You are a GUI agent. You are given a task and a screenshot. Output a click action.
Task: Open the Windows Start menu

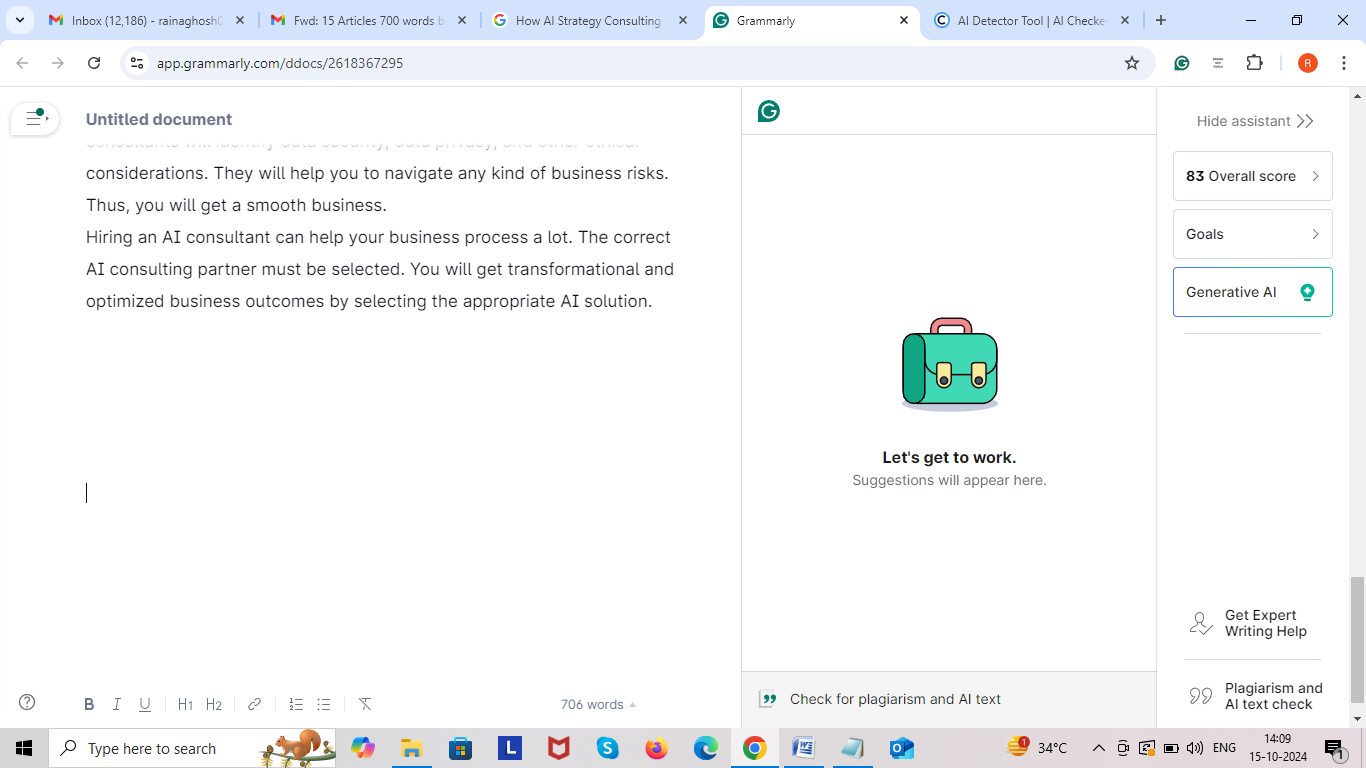(24, 748)
